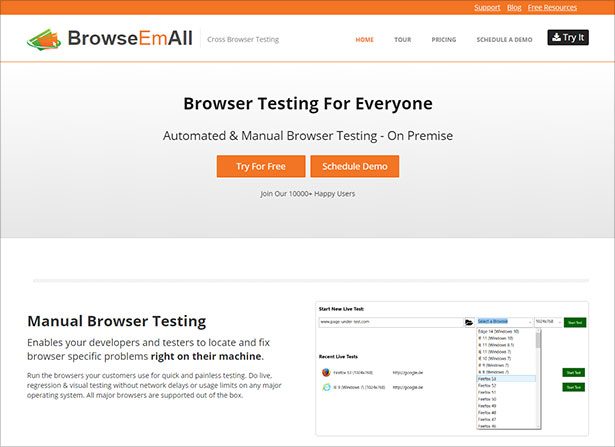Click the Try It download button
Image resolution: width=615 pixels, height=447 pixels.
click(x=568, y=38)
